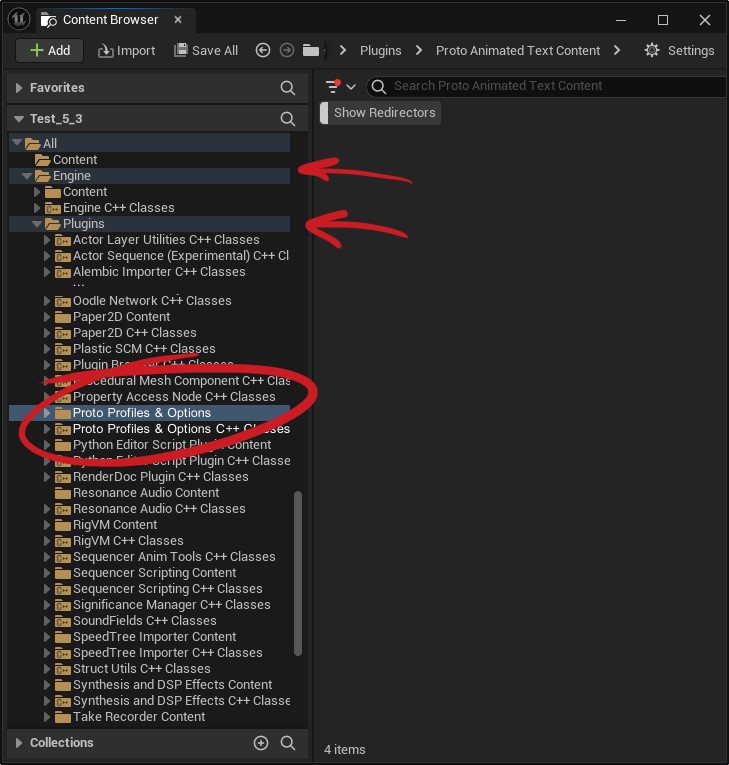The height and width of the screenshot is (765, 729).
Task: Expand the Favorites section
Action: 19,88
